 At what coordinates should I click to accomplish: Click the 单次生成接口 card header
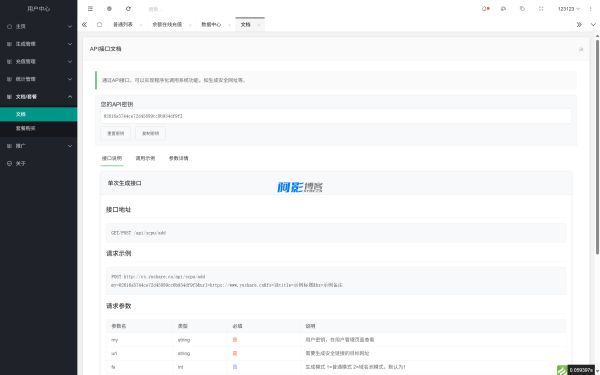pyautogui.click(x=336, y=183)
